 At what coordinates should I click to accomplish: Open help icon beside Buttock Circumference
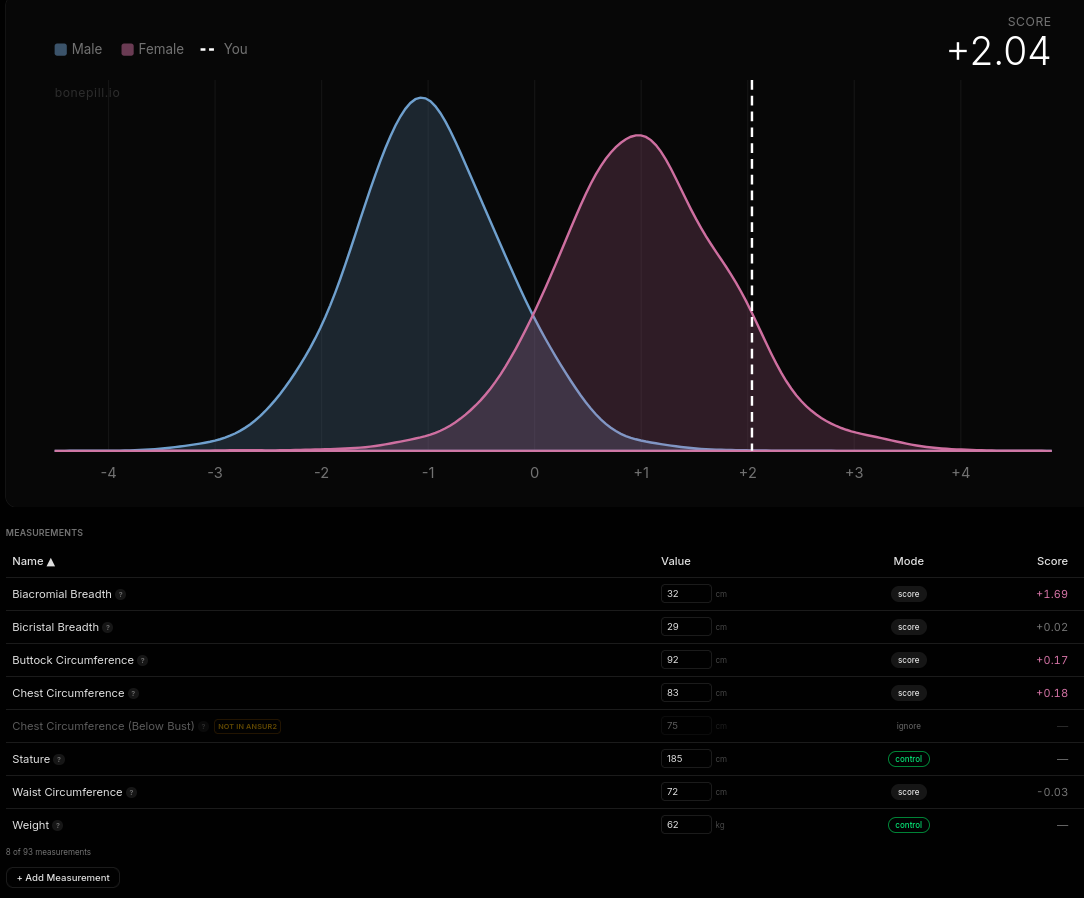[x=142, y=661]
